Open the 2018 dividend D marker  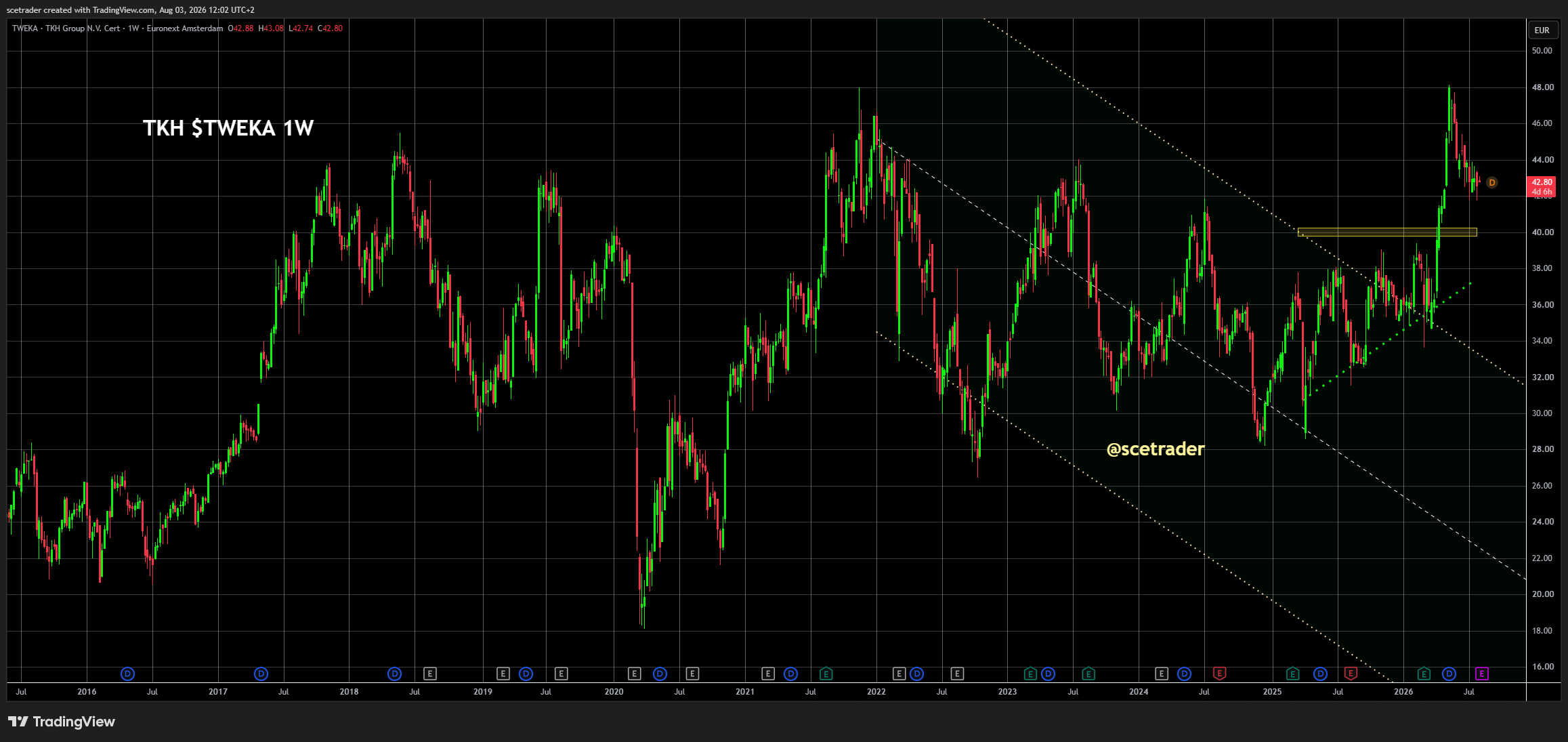click(x=394, y=674)
